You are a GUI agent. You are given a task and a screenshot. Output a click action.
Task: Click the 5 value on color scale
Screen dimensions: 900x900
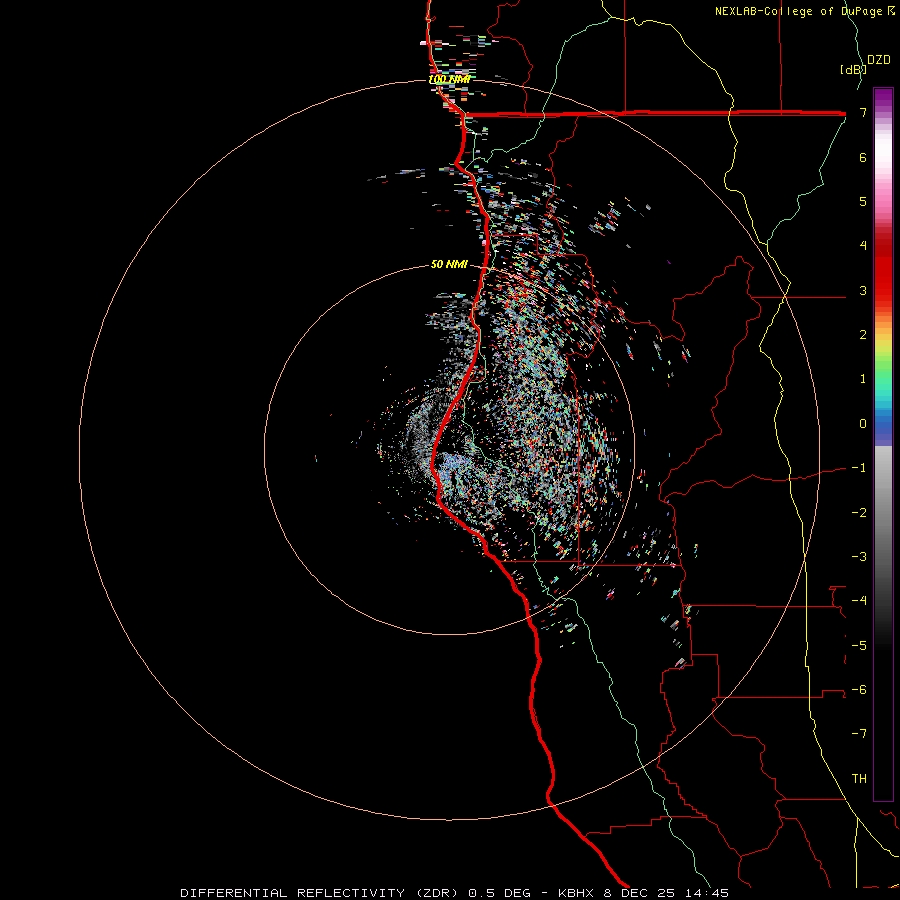pos(863,201)
